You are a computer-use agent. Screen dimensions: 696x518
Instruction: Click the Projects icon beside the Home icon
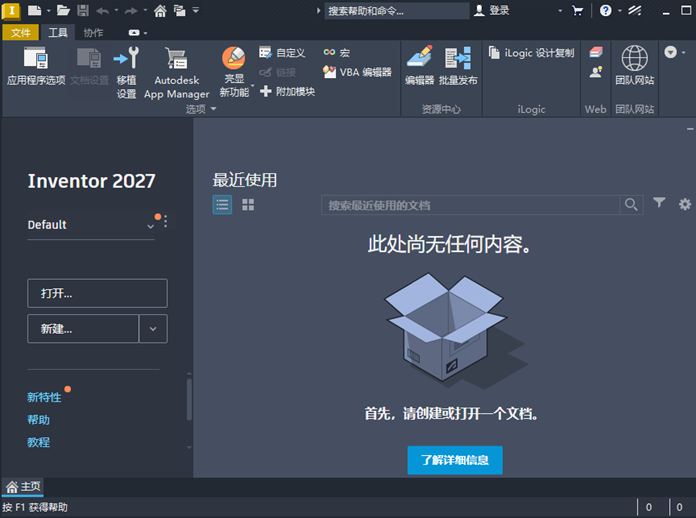180,10
